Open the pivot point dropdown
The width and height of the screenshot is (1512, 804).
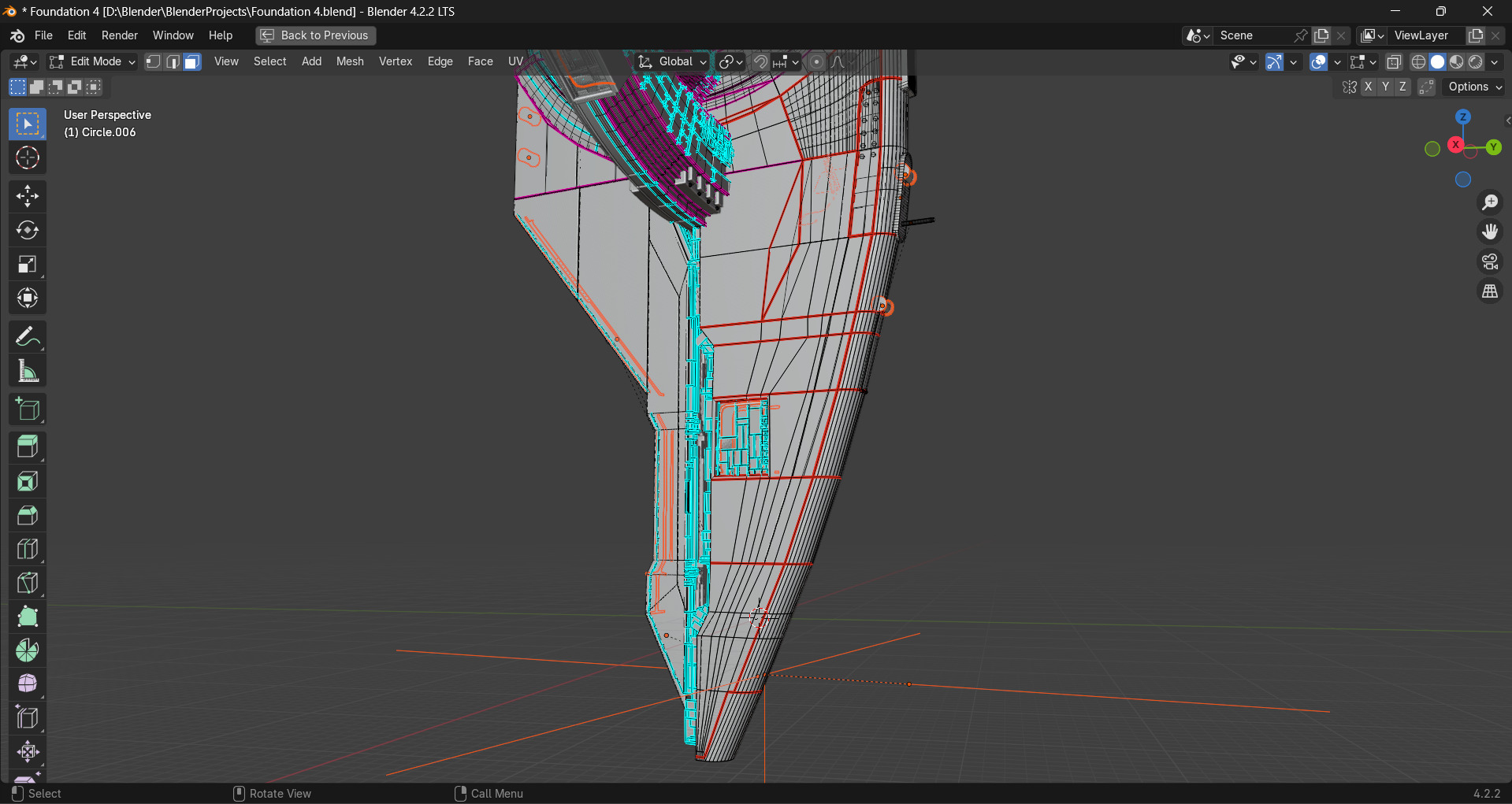[731, 62]
